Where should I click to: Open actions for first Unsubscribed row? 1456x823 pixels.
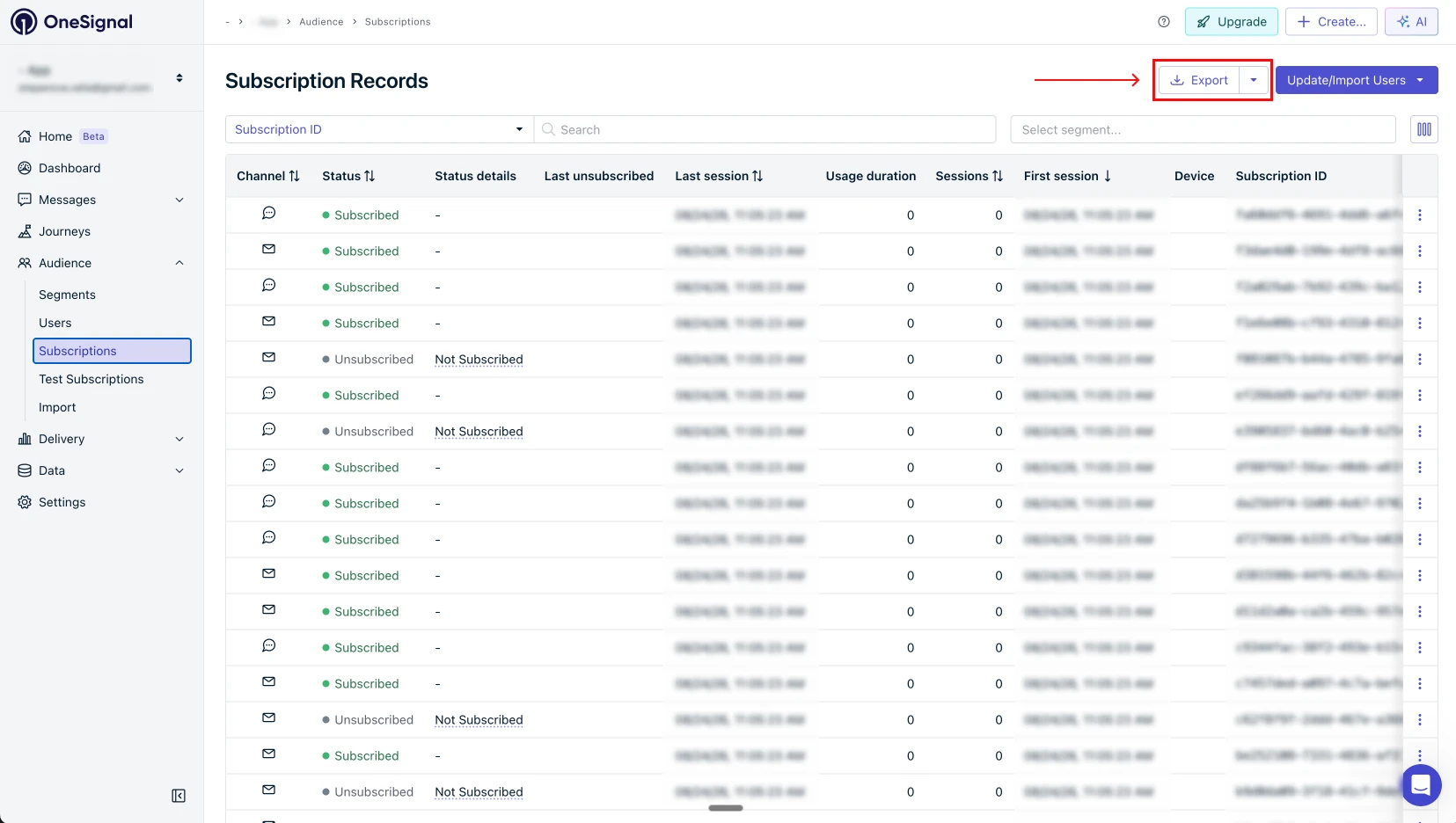click(x=1420, y=359)
